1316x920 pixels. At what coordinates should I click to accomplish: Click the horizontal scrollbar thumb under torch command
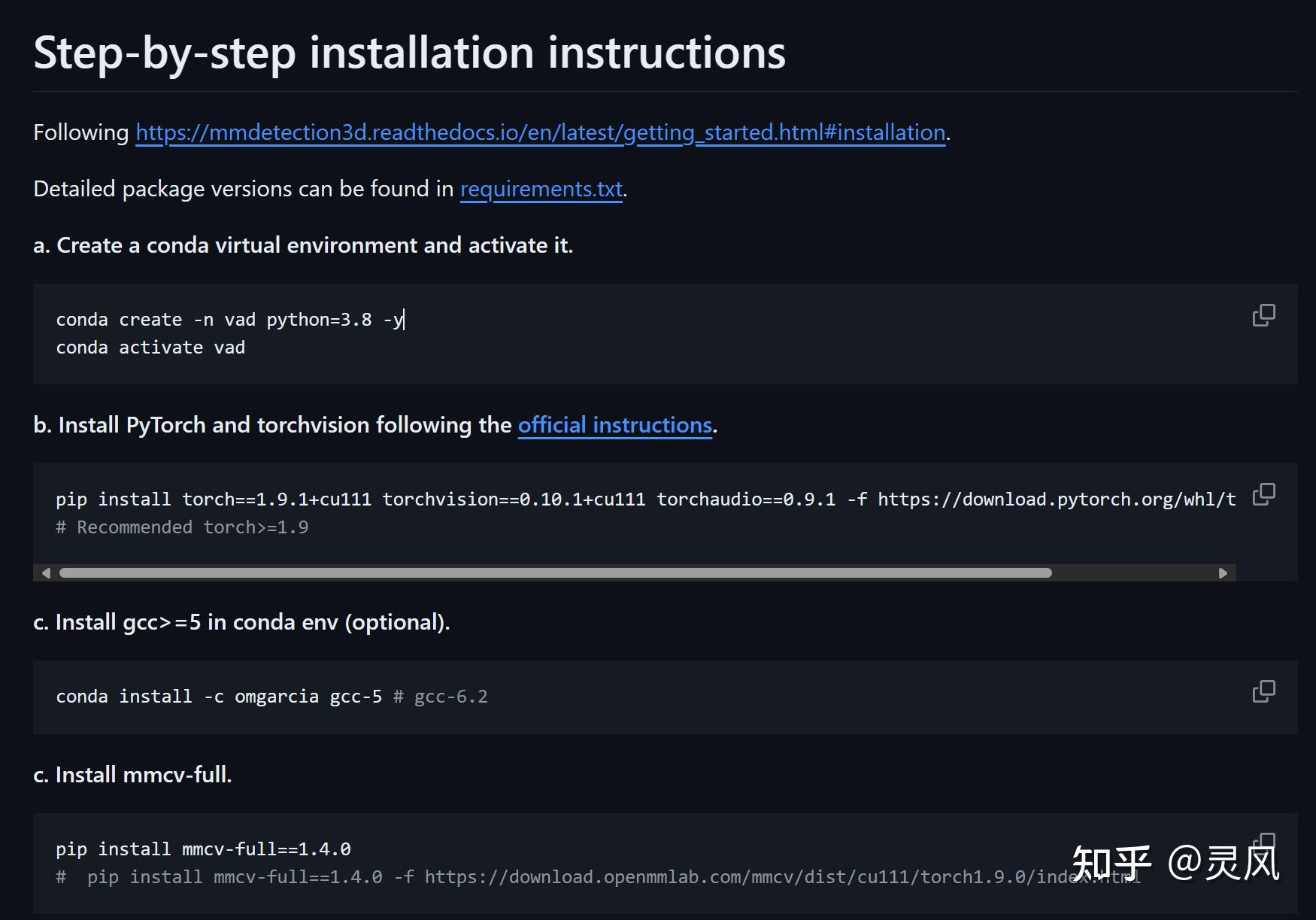pyautogui.click(x=555, y=573)
